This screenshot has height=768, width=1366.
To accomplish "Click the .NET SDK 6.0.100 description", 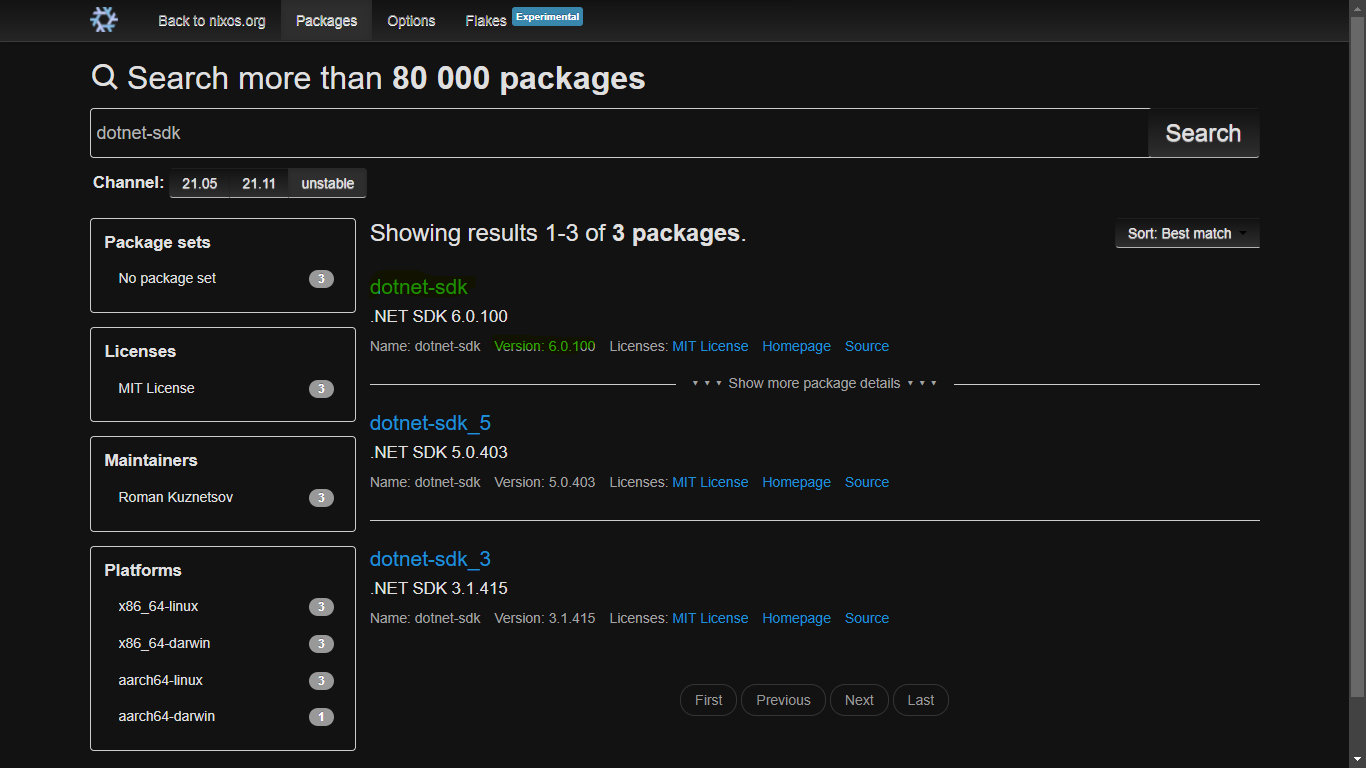I will [x=439, y=316].
